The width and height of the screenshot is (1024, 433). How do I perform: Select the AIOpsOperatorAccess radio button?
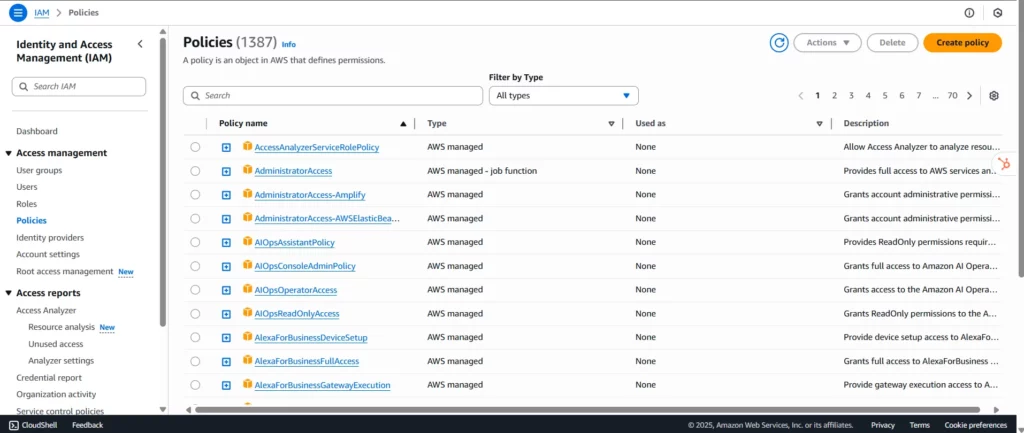point(195,290)
